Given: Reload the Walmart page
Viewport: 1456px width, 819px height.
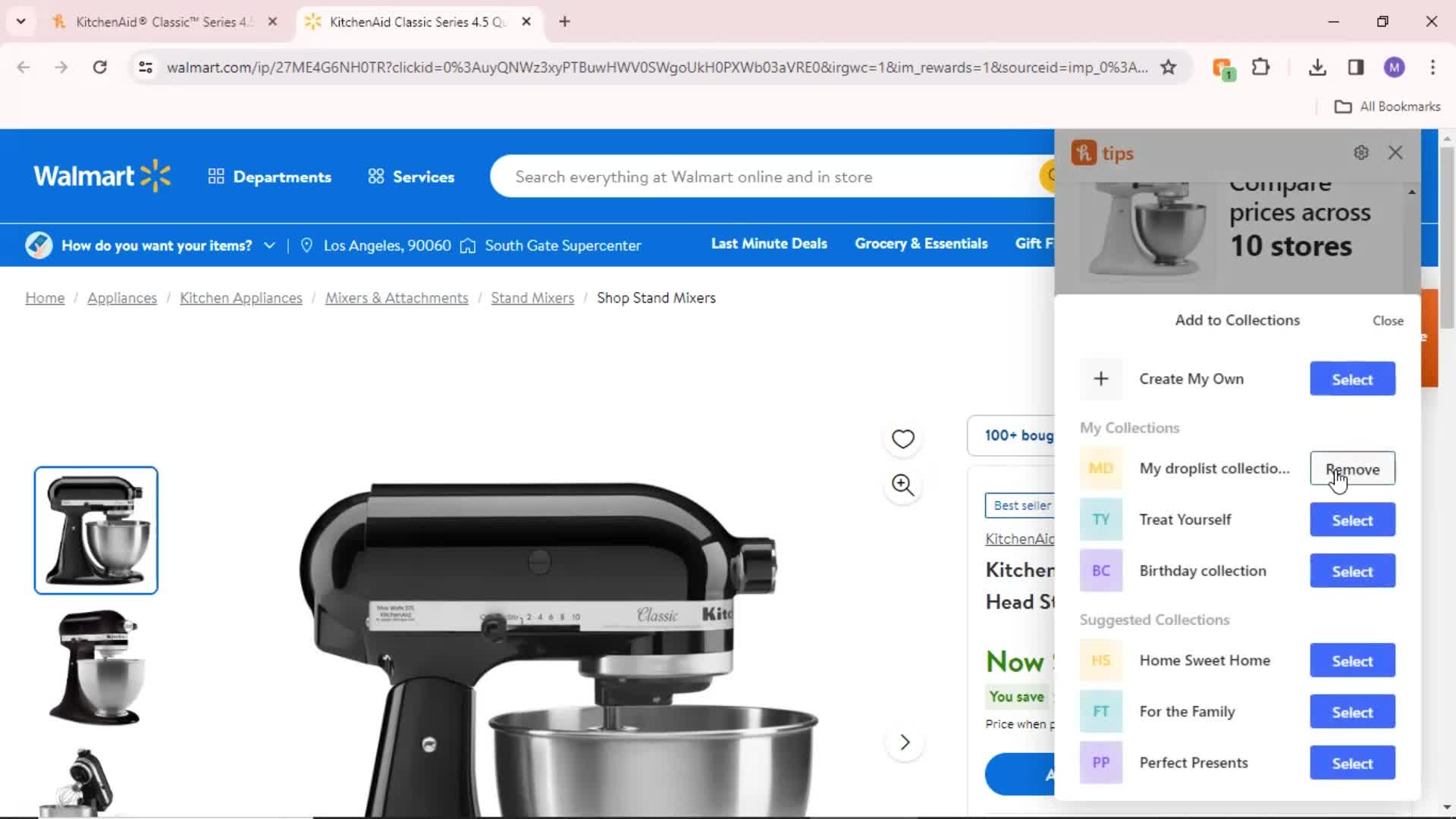Looking at the screenshot, I should click(x=99, y=67).
